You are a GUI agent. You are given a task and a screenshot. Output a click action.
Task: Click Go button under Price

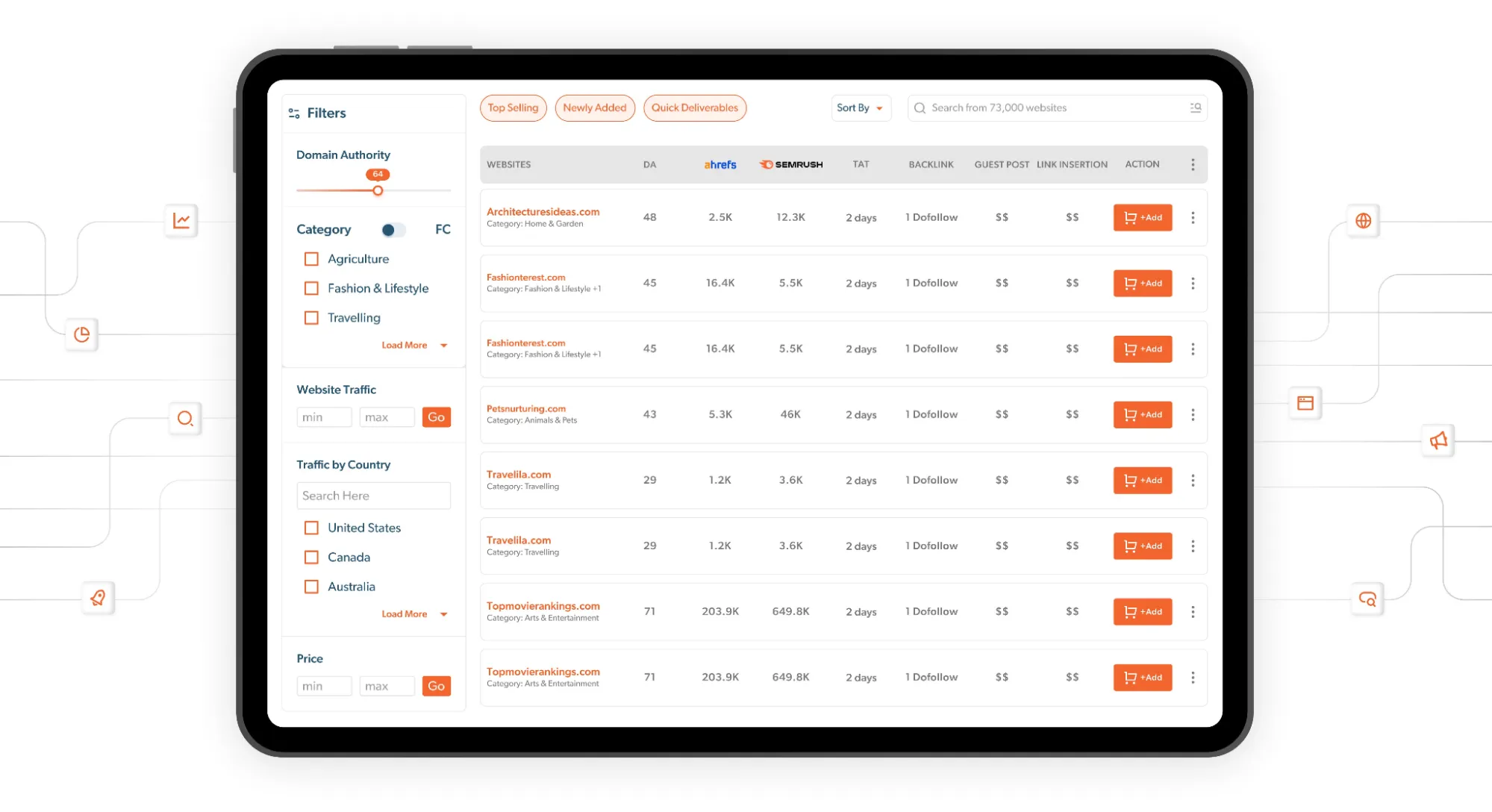(x=437, y=687)
